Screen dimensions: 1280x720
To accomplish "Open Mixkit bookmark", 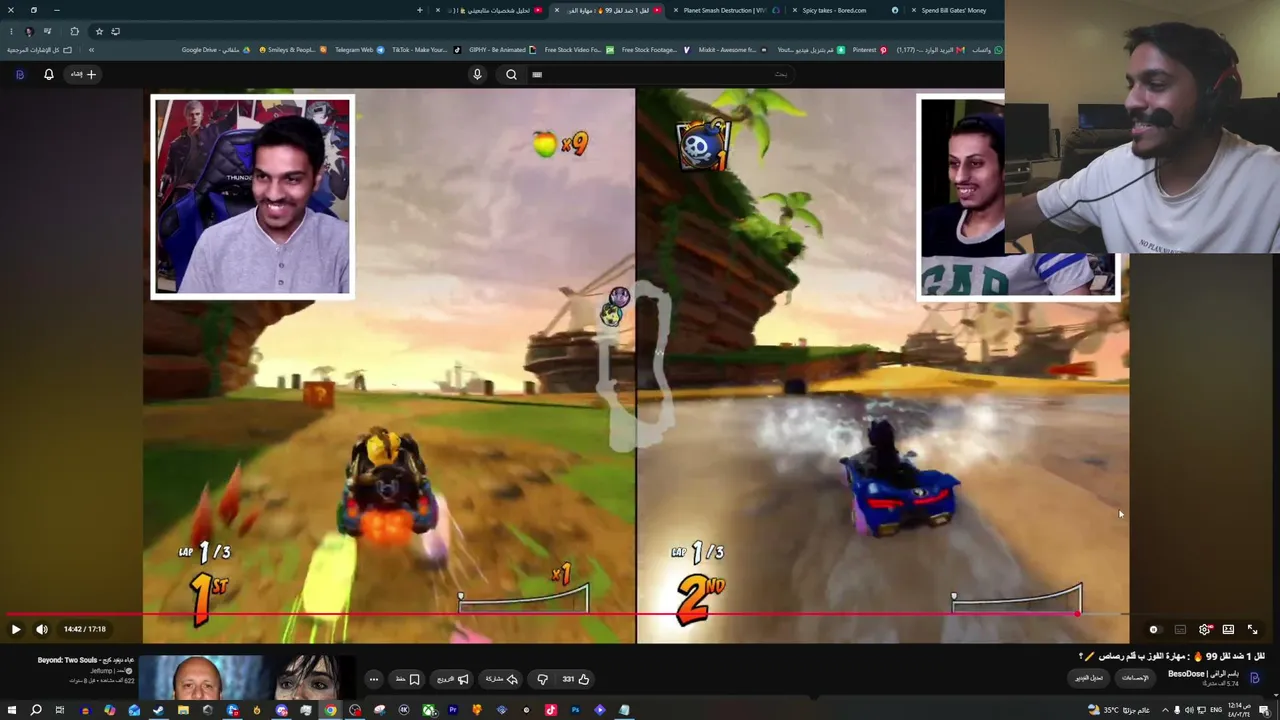I will click(731, 50).
